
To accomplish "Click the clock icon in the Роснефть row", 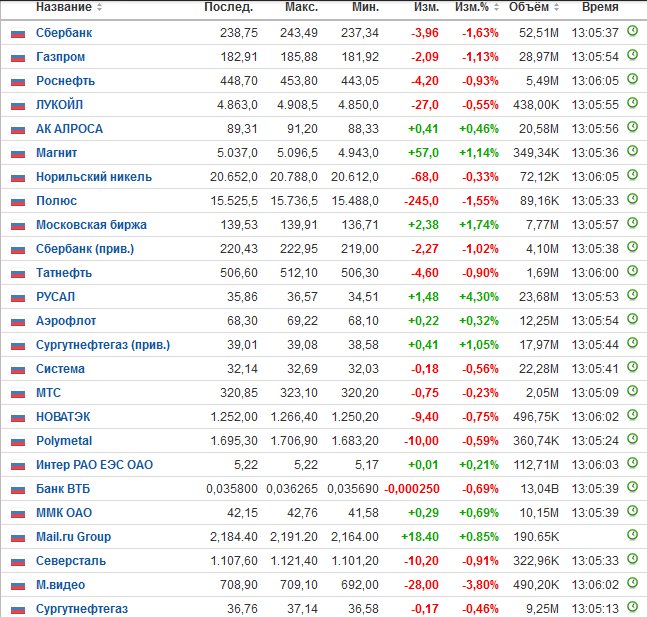I will [632, 78].
